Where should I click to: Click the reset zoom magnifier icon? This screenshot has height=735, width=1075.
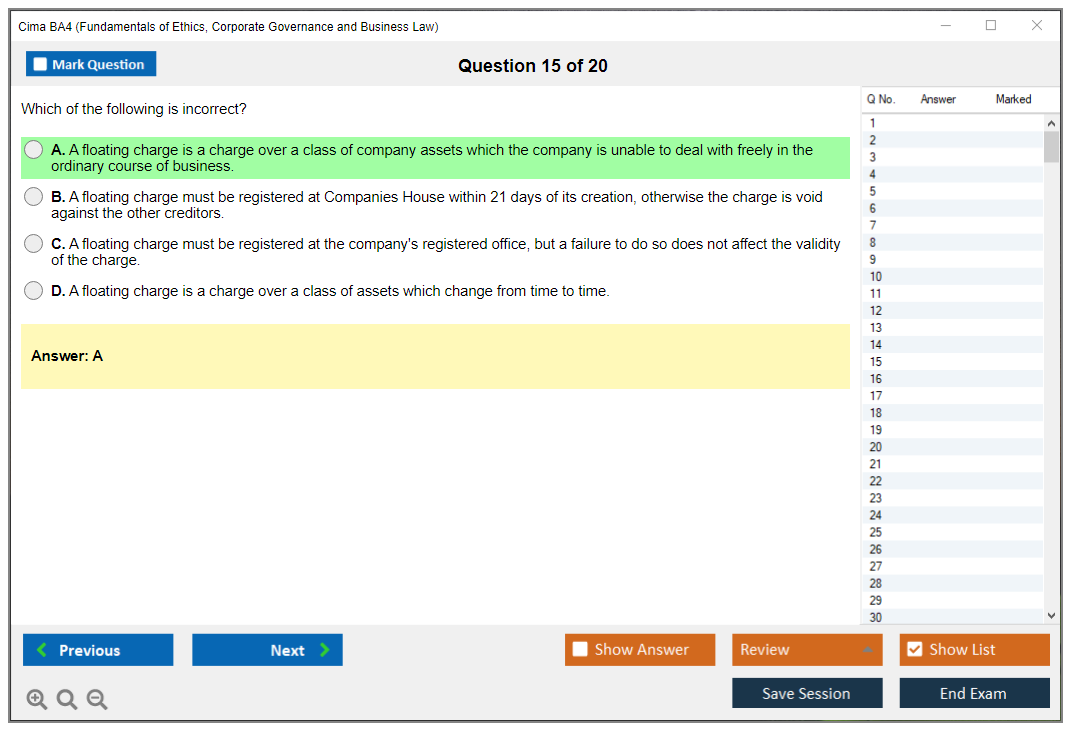pyautogui.click(x=67, y=700)
